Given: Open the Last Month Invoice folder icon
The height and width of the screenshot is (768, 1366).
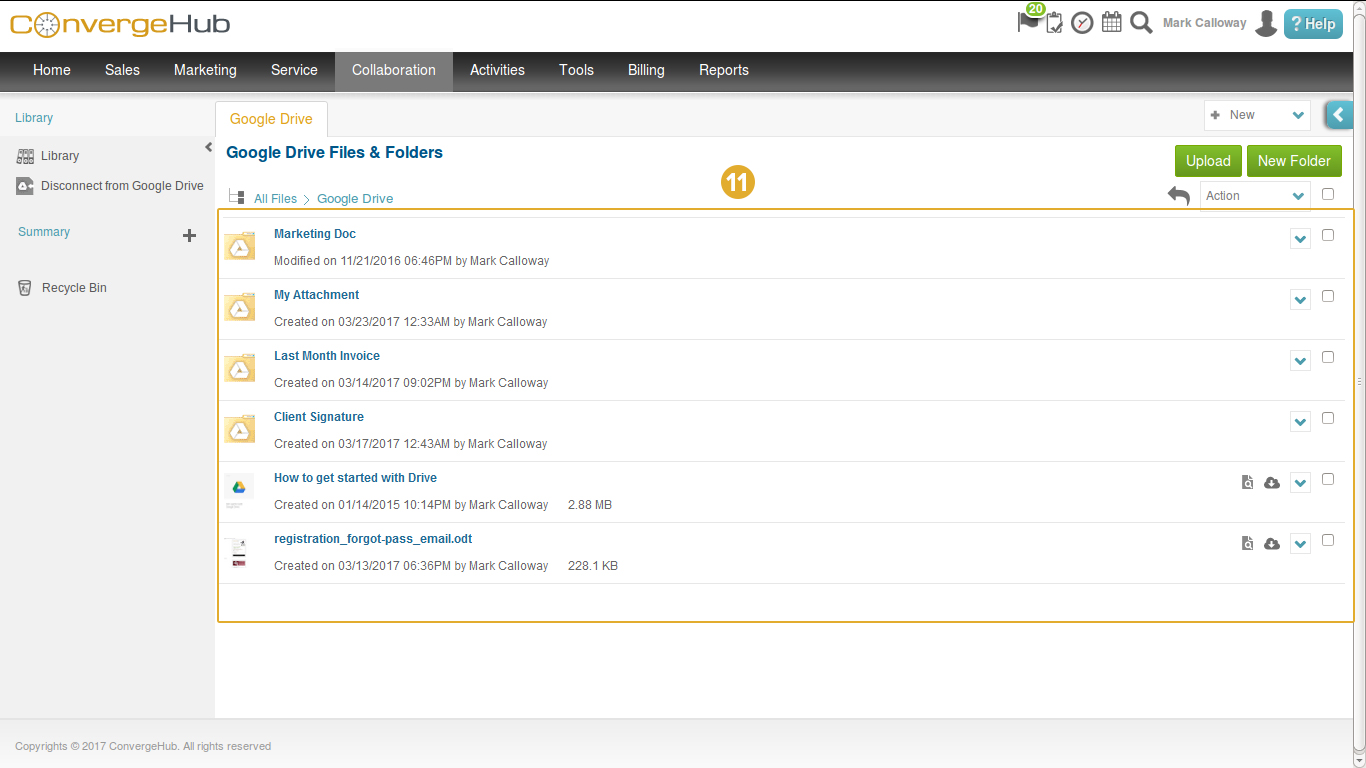Looking at the screenshot, I should point(240,368).
